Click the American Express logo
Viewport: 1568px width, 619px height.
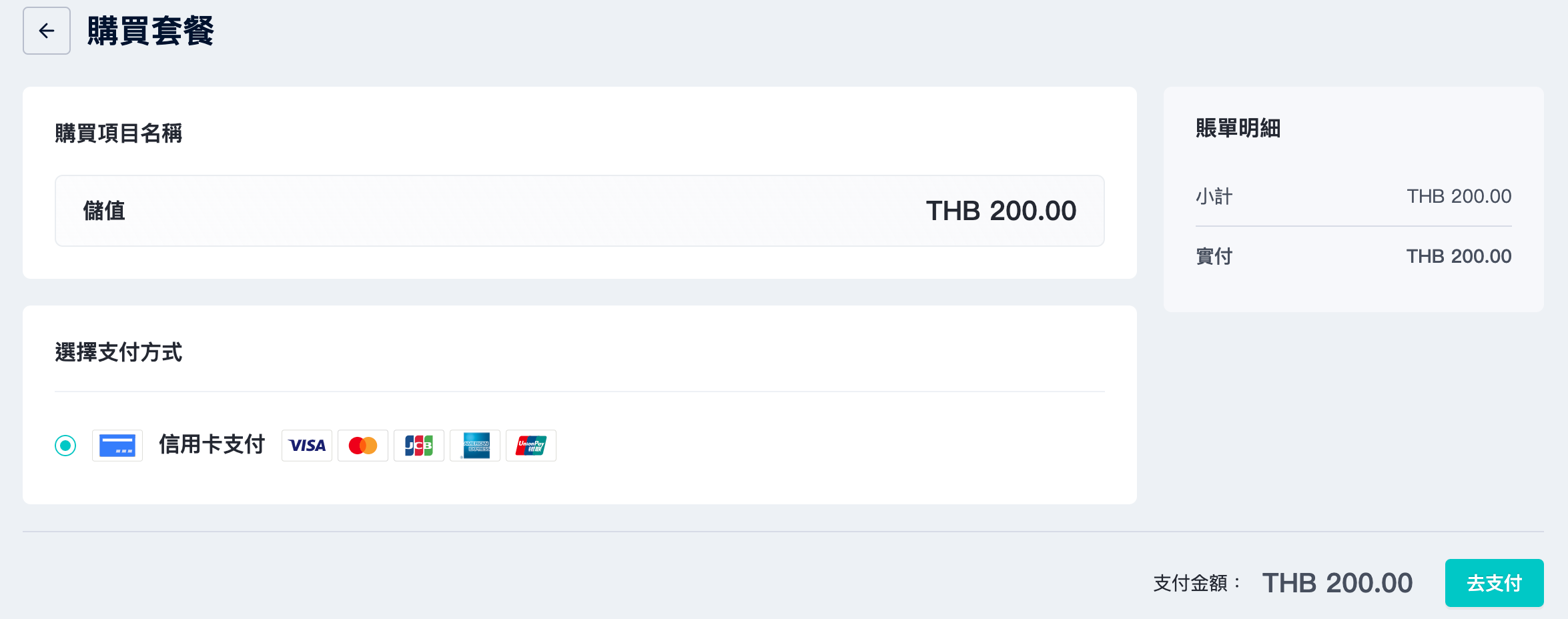[x=475, y=446]
